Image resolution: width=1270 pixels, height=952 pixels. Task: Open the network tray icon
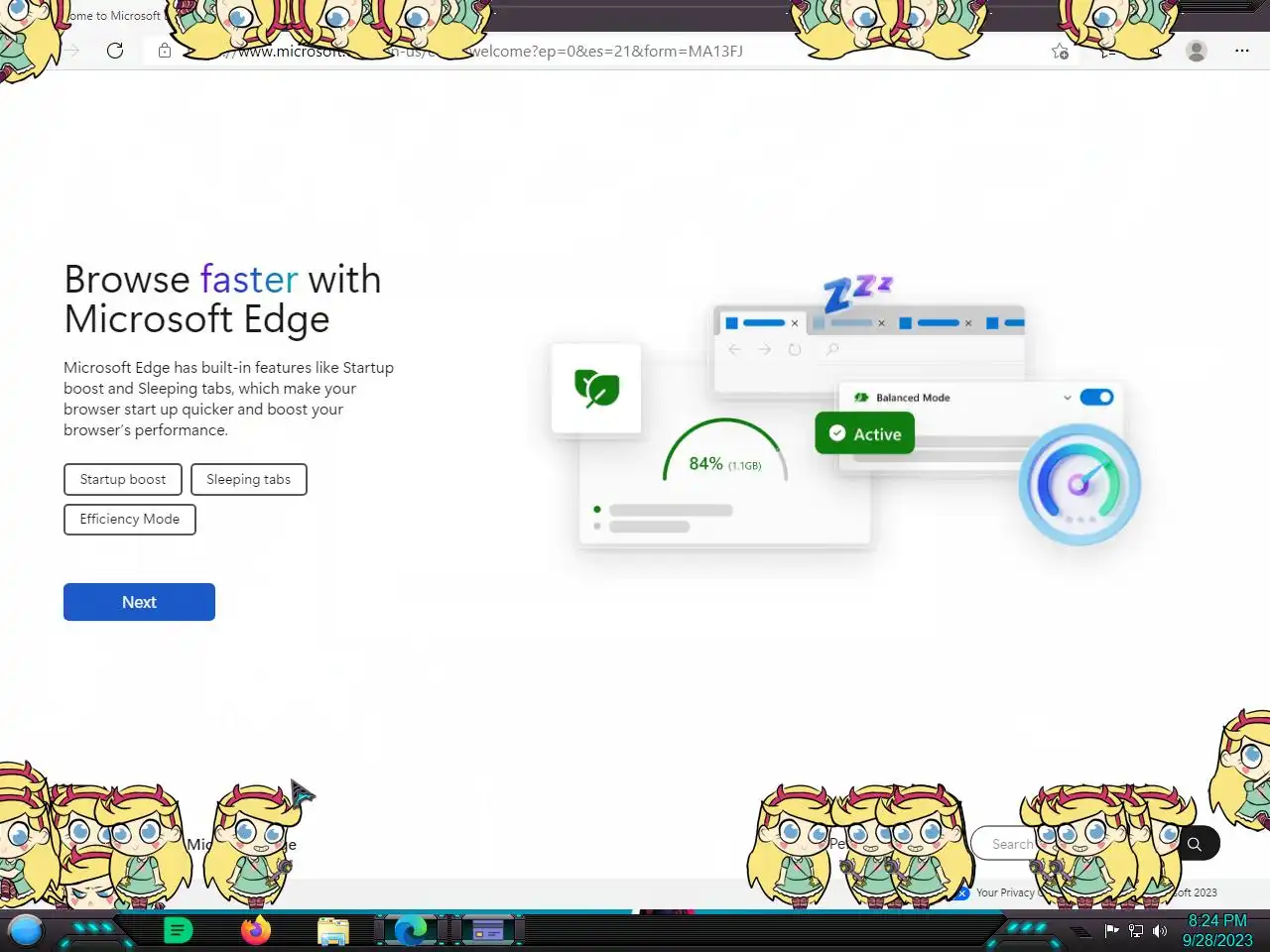(x=1136, y=930)
